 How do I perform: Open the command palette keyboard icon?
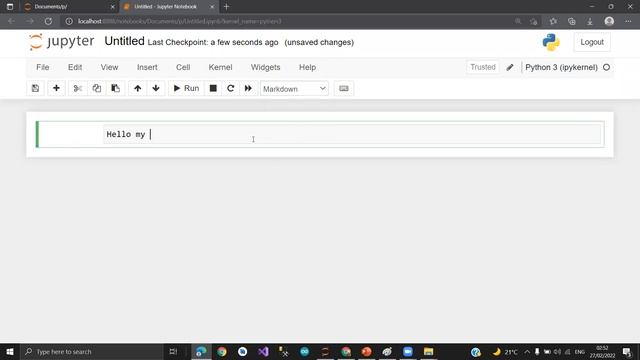(344, 88)
